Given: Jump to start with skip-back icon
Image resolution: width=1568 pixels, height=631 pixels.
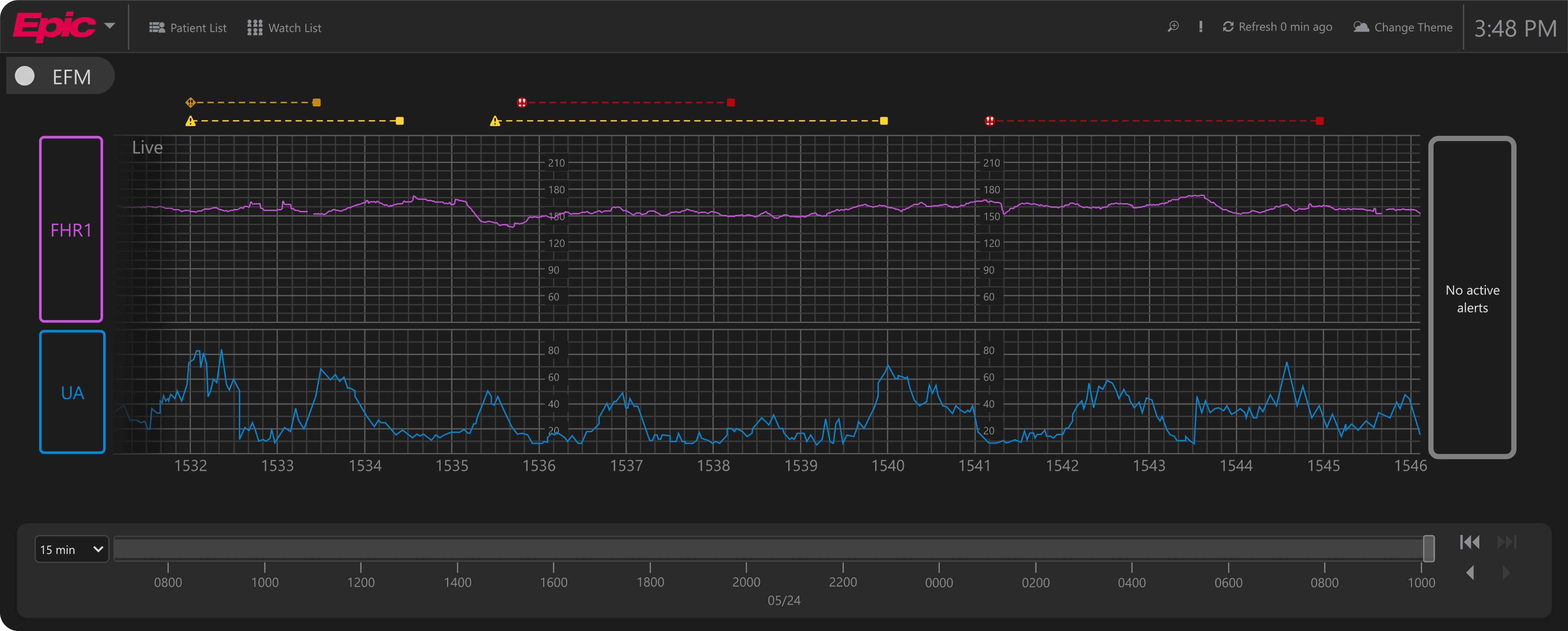Looking at the screenshot, I should [1469, 542].
